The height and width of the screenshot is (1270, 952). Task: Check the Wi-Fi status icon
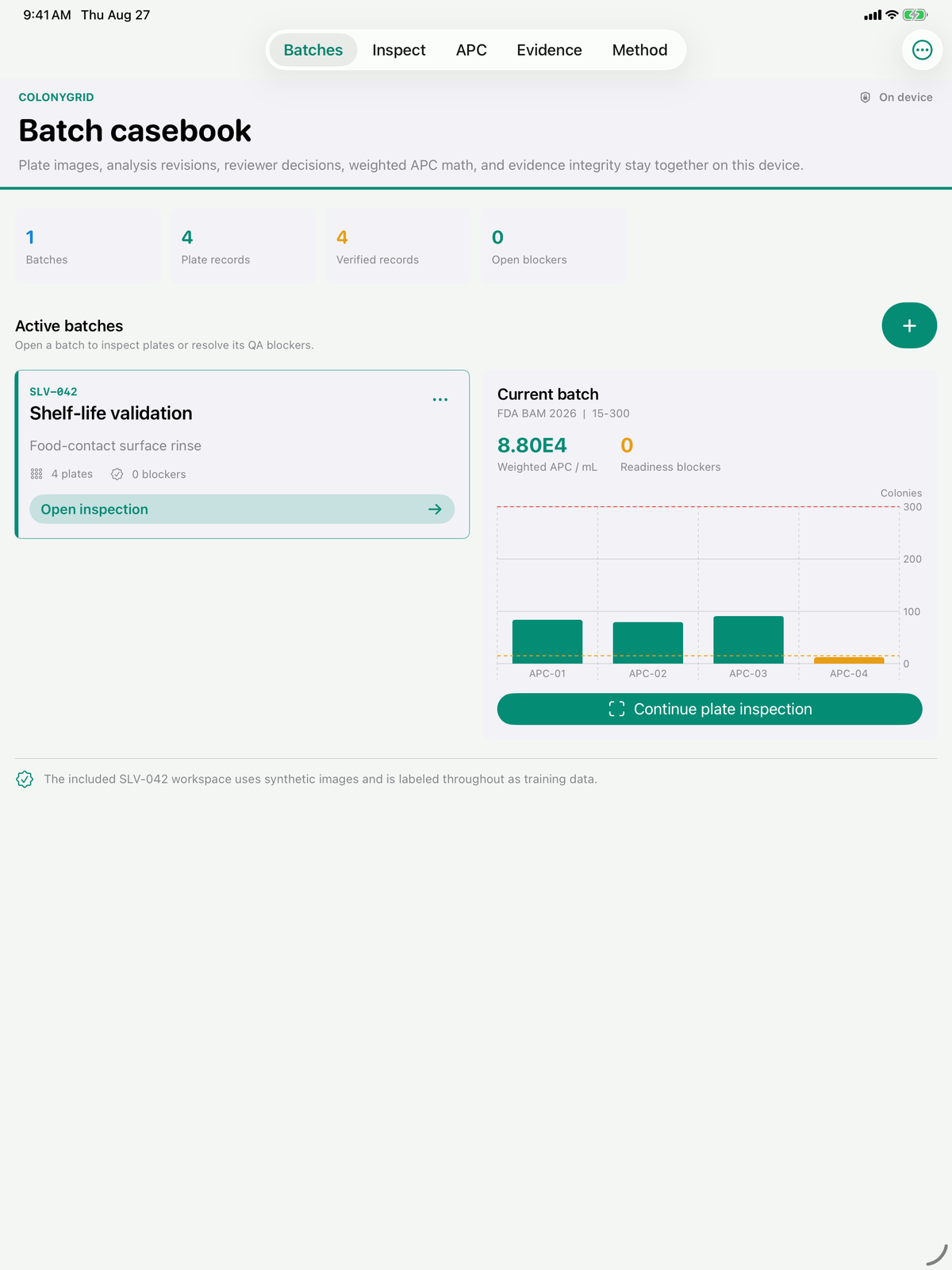point(892,15)
